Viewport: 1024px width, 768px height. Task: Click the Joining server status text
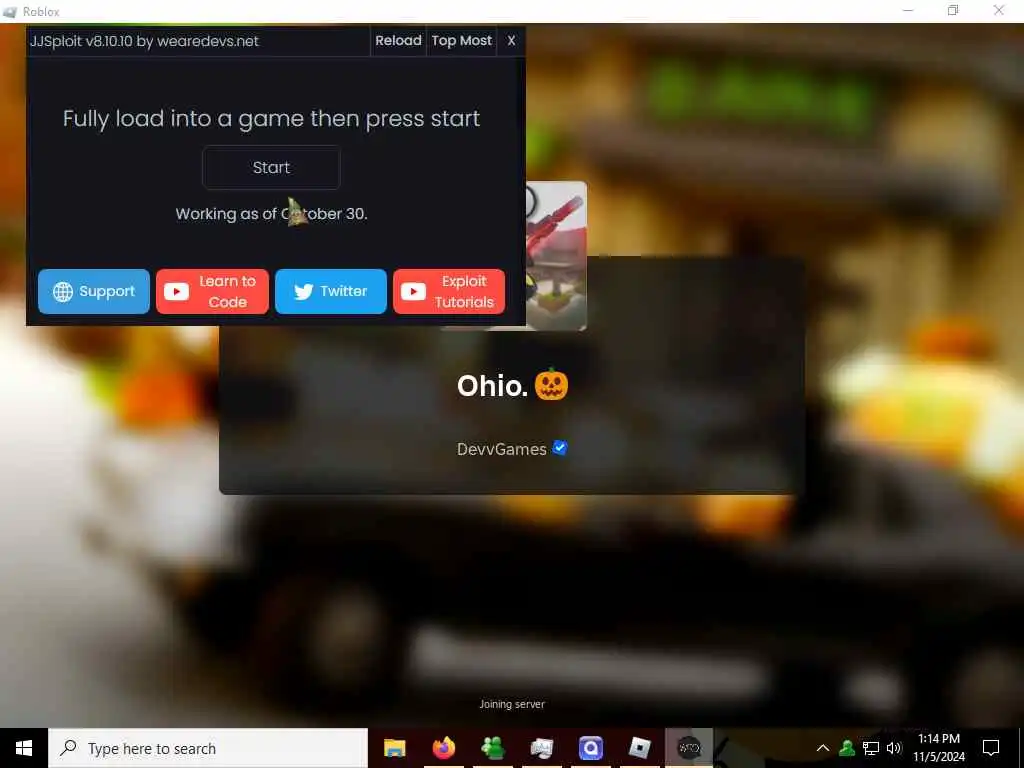pyautogui.click(x=512, y=704)
